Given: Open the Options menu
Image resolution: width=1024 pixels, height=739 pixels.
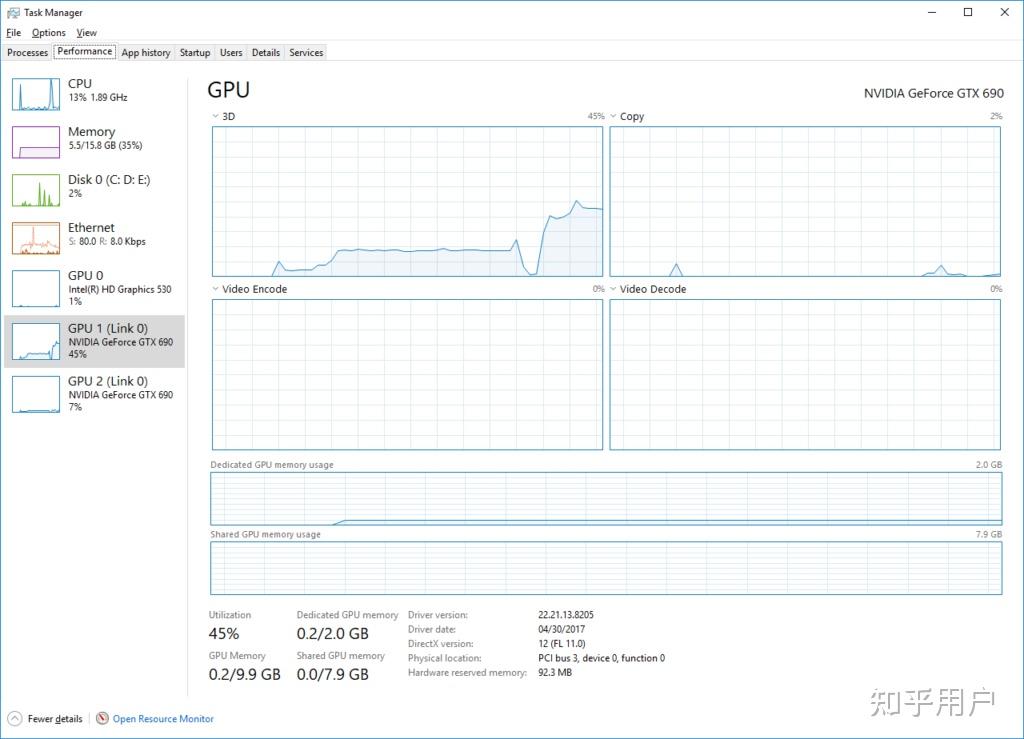Looking at the screenshot, I should [48, 33].
